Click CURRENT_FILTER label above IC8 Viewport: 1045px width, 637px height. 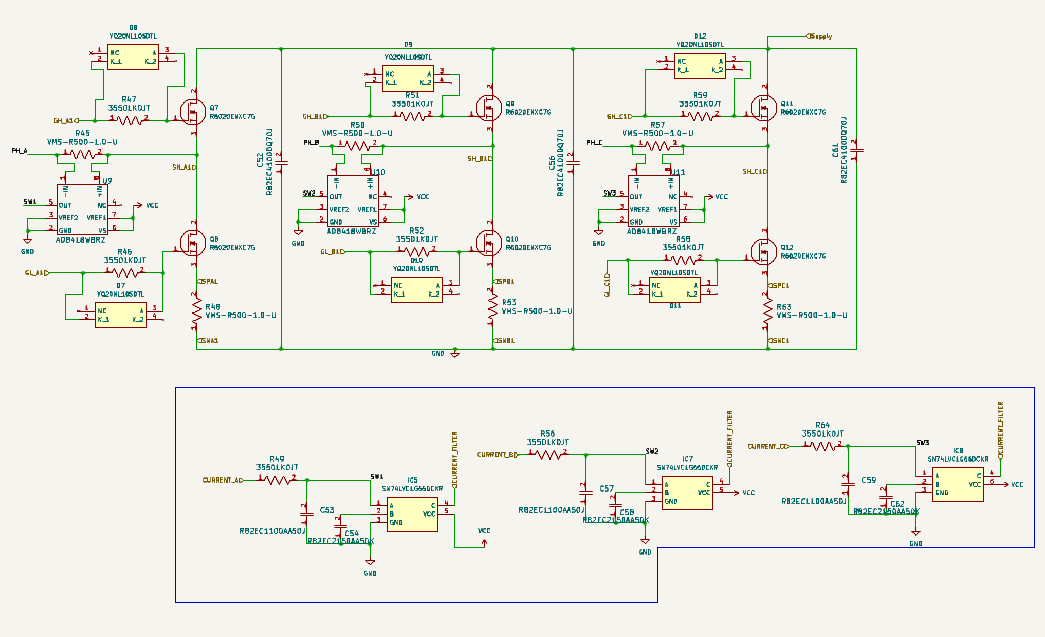click(1000, 430)
